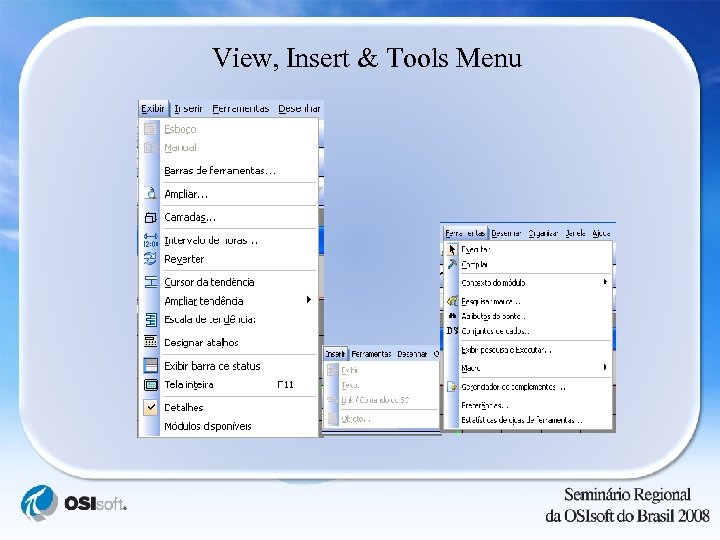Click the Pesquisar marca search icon
The image size is (720, 540).
[452, 301]
